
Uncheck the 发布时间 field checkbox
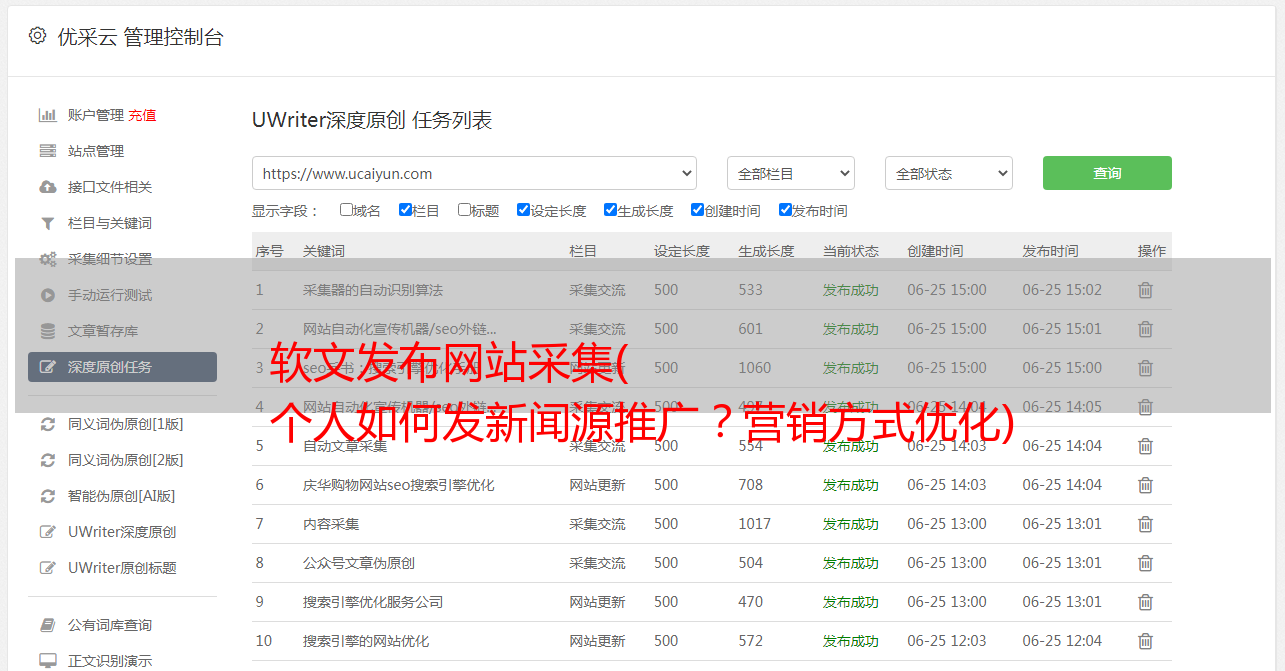coord(785,210)
